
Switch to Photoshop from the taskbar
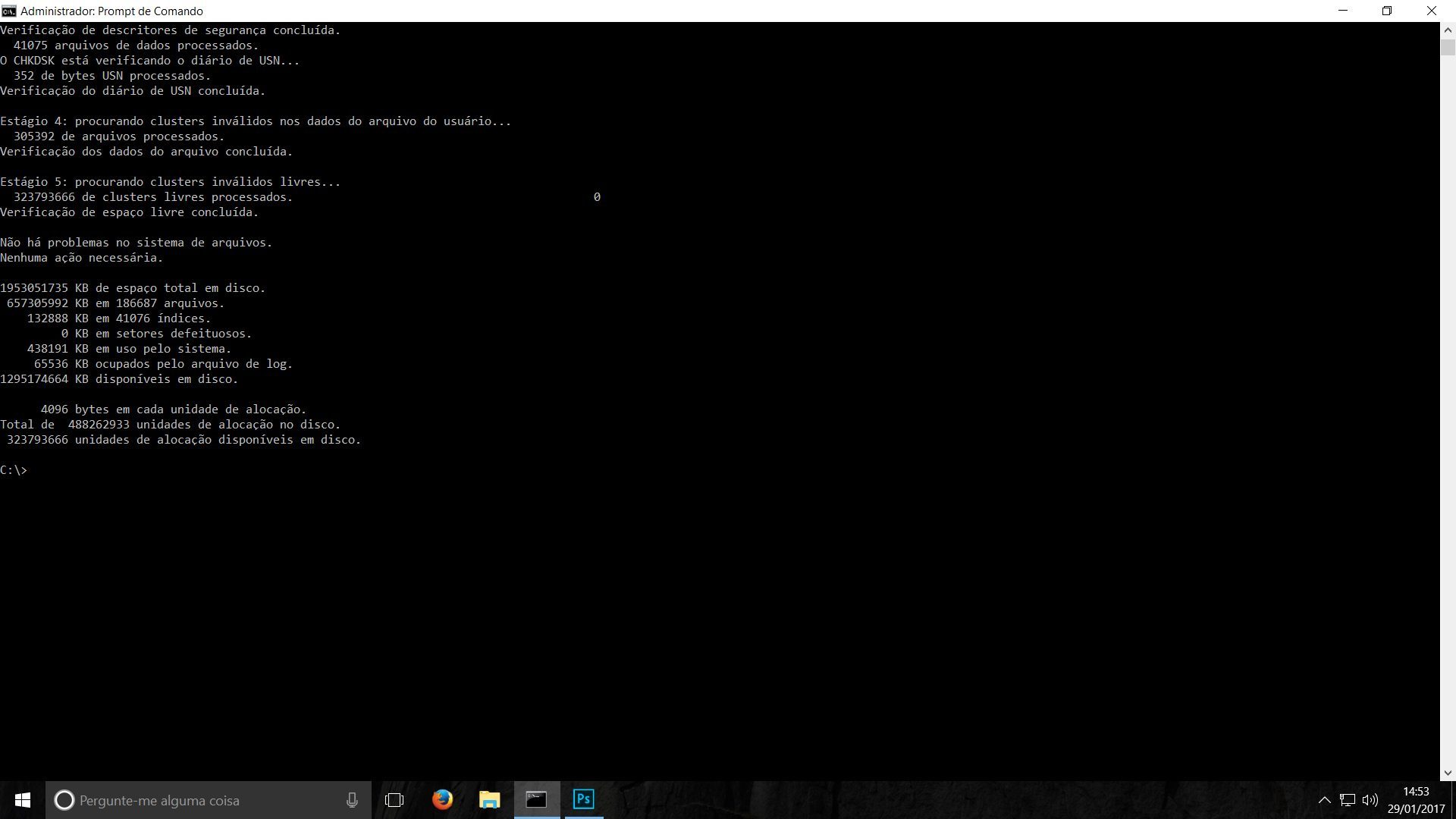pyautogui.click(x=583, y=800)
